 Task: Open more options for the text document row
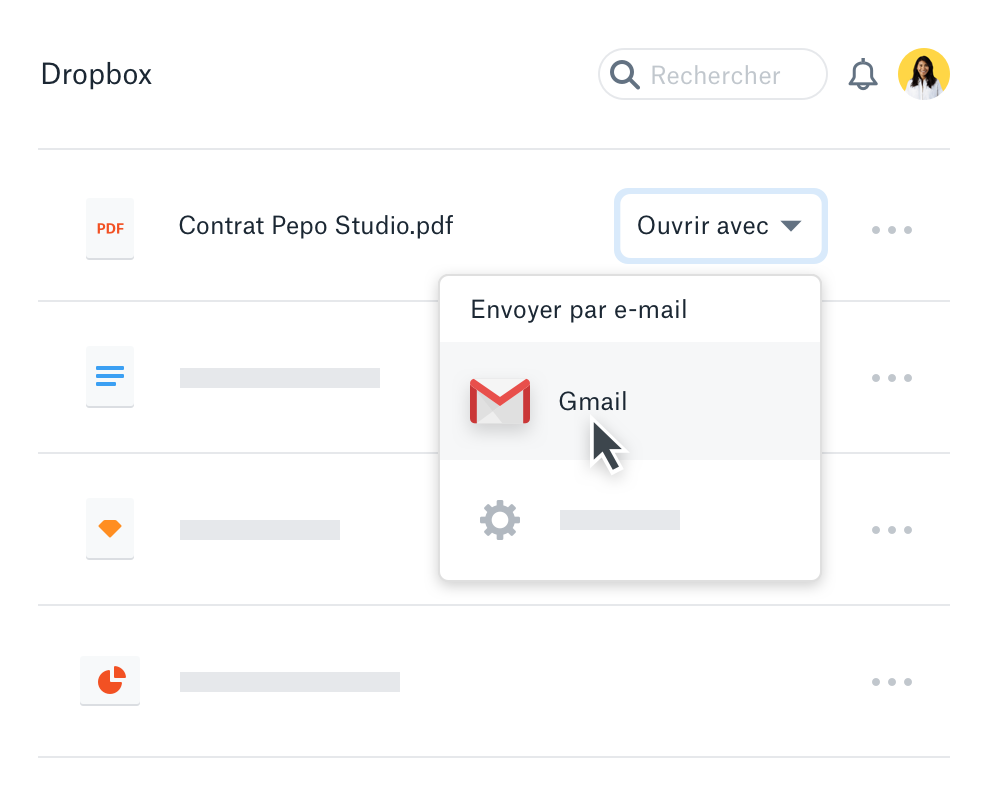click(x=892, y=378)
